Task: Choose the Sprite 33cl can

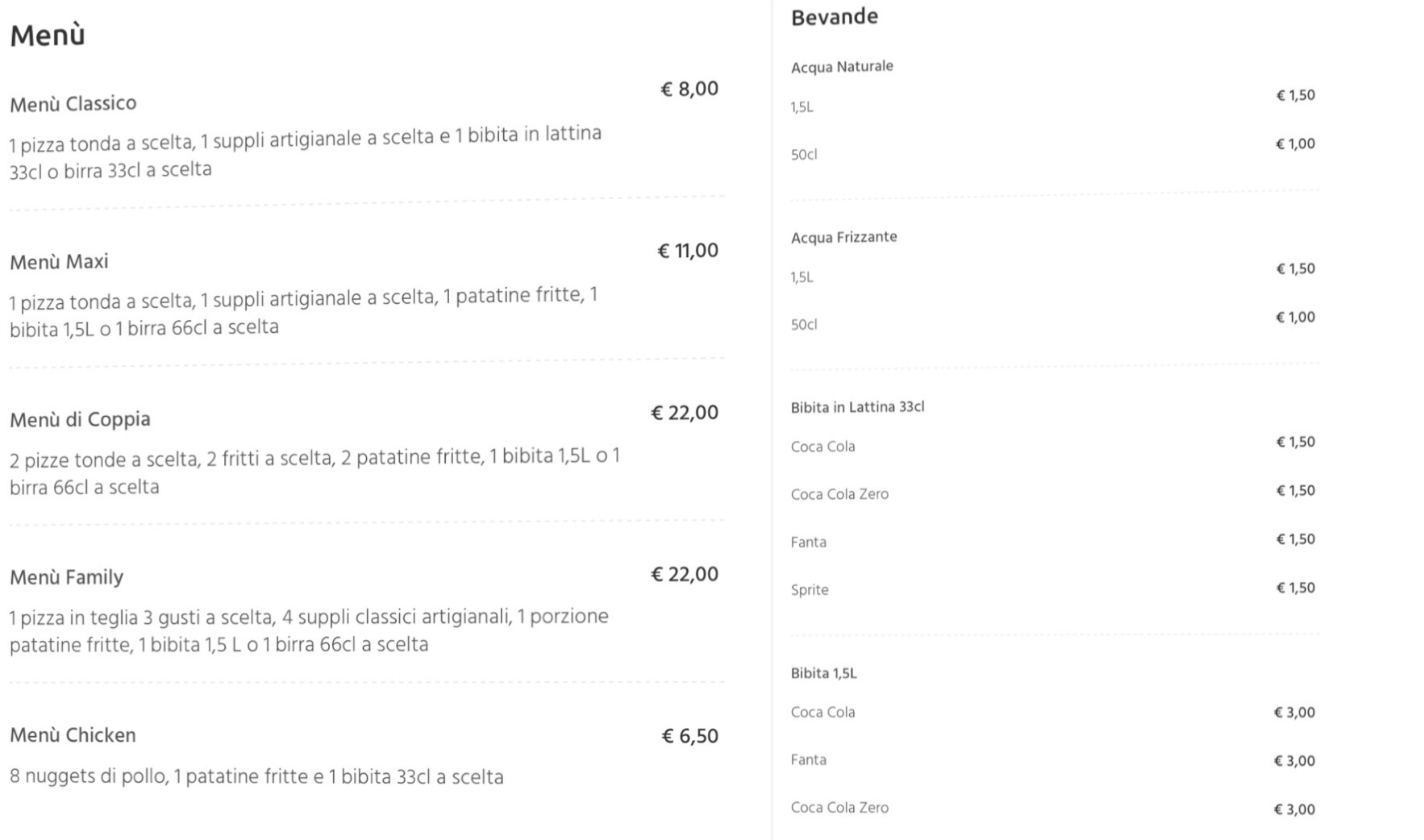Action: point(810,590)
